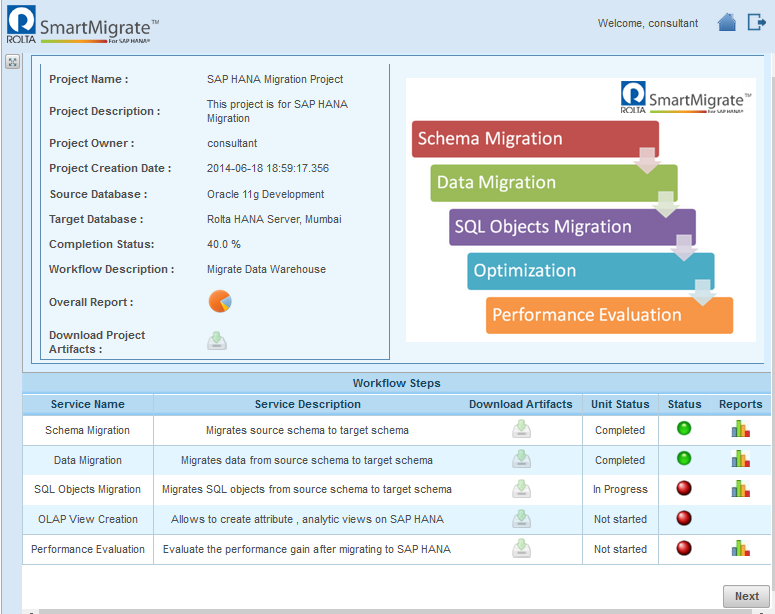
Task: Open the Data Migration report chart
Action: pos(740,460)
